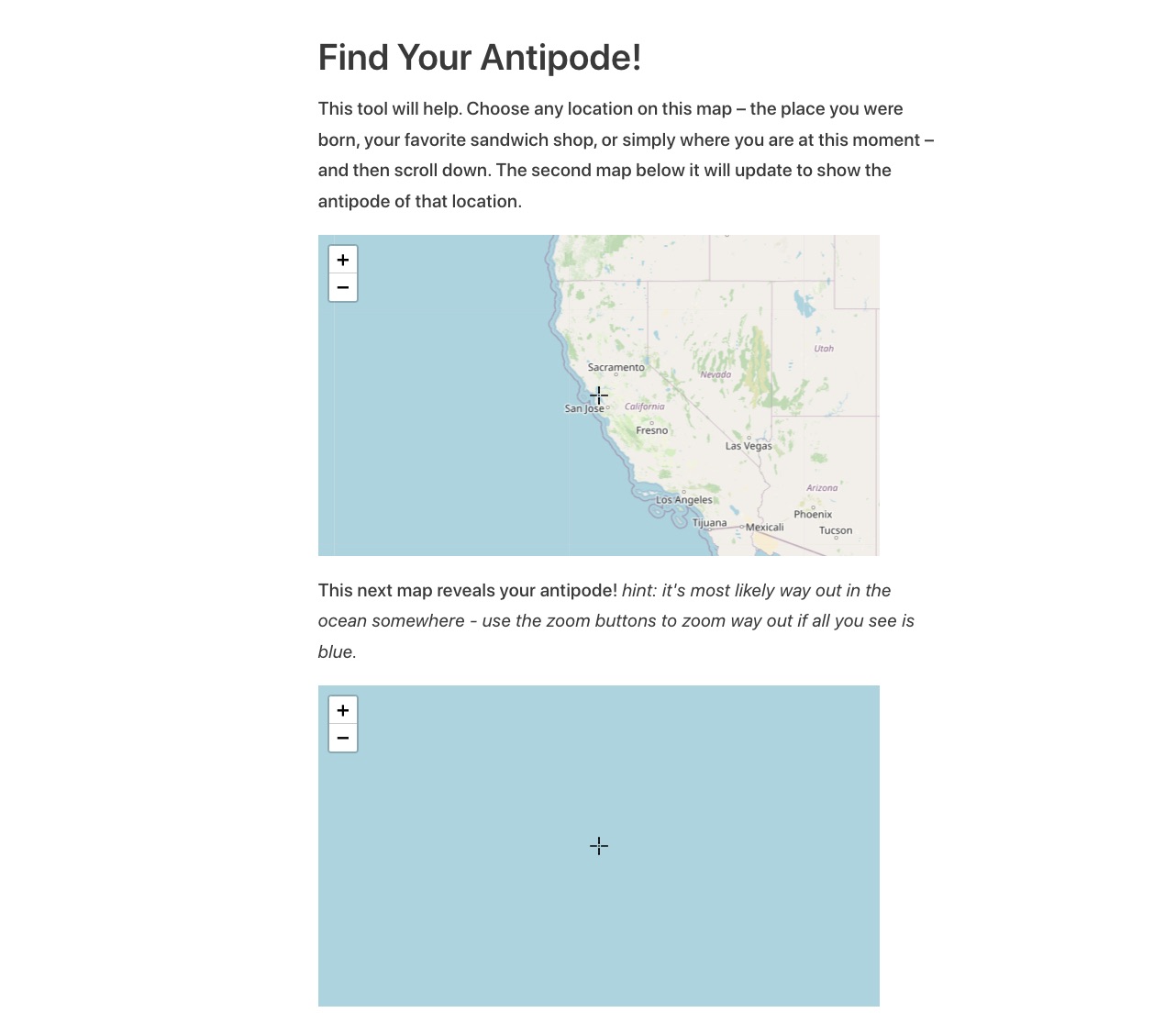Click the California state label on the map
Screen dimensions: 1176x1035
tap(645, 406)
